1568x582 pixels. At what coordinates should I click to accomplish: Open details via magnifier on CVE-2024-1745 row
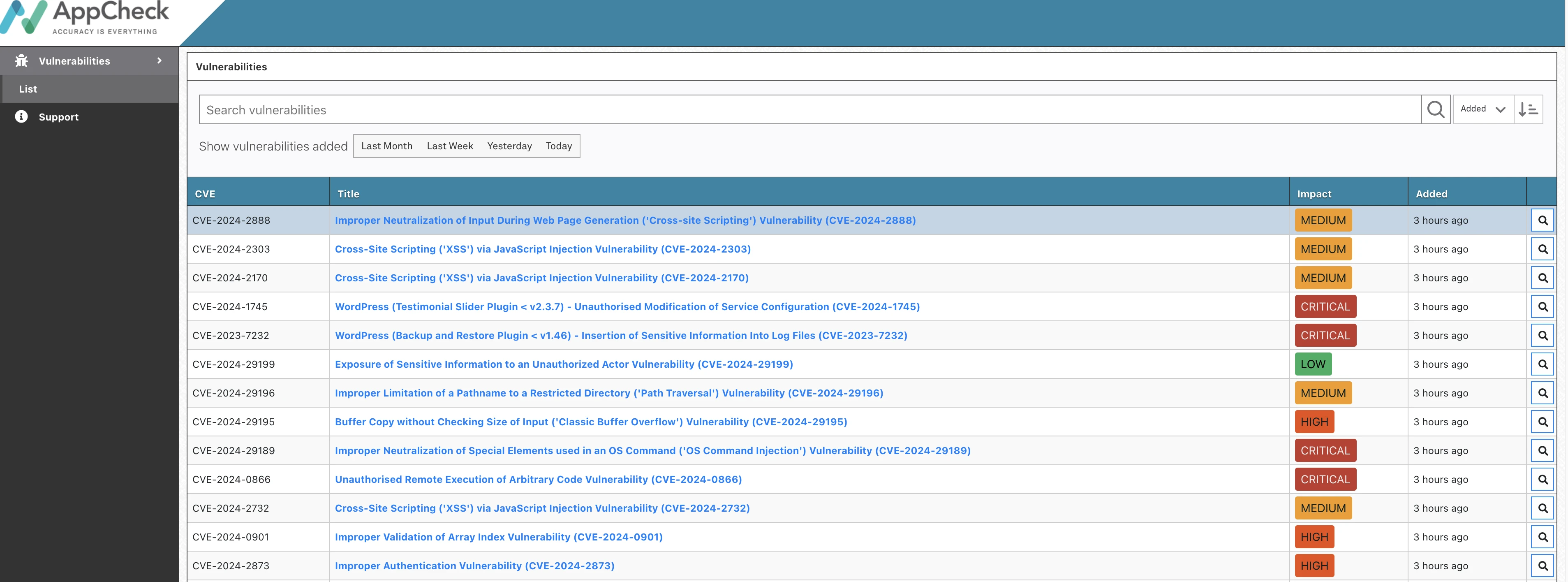pyautogui.click(x=1543, y=306)
